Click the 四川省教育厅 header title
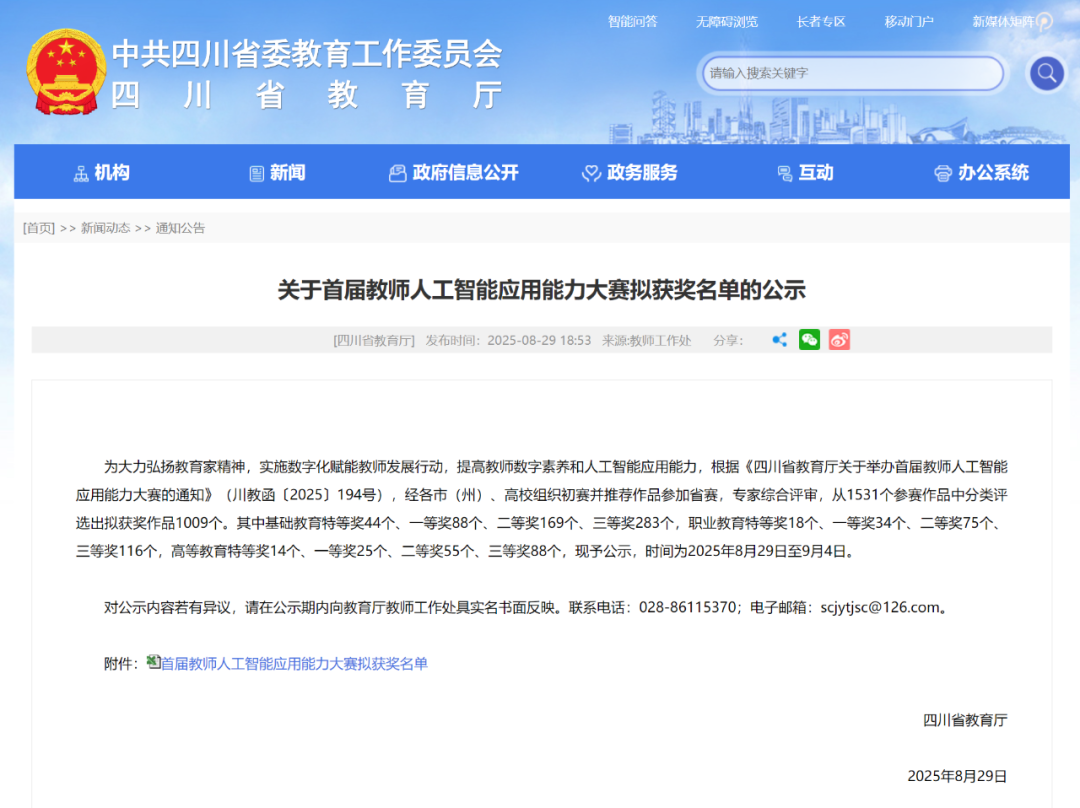The height and width of the screenshot is (808, 1080). tap(307, 95)
